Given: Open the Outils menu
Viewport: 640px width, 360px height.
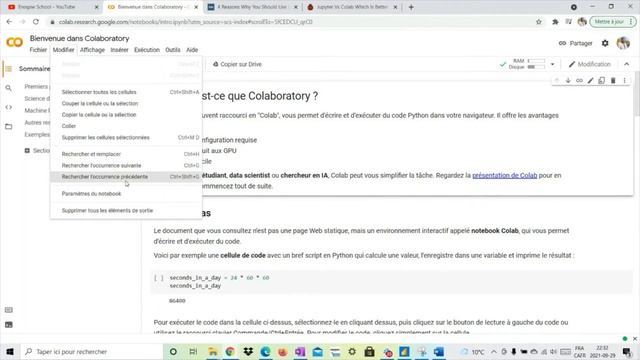Looking at the screenshot, I should click(173, 50).
